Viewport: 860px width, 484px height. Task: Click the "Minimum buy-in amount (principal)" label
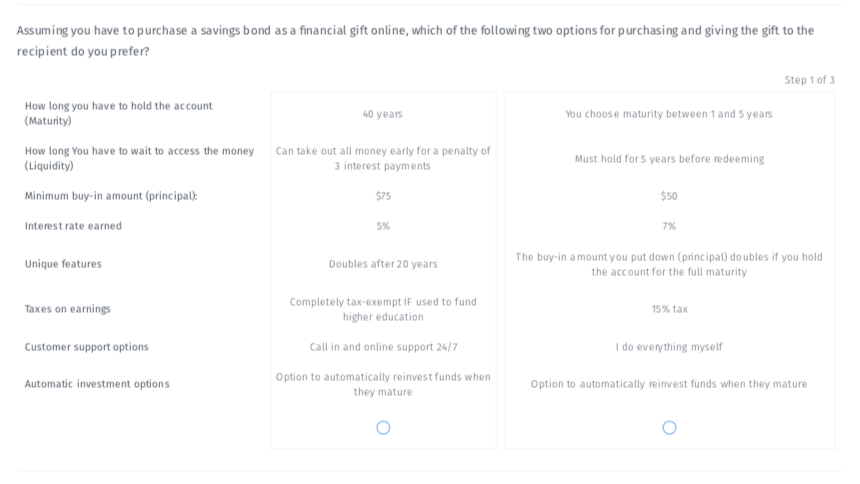(110, 196)
